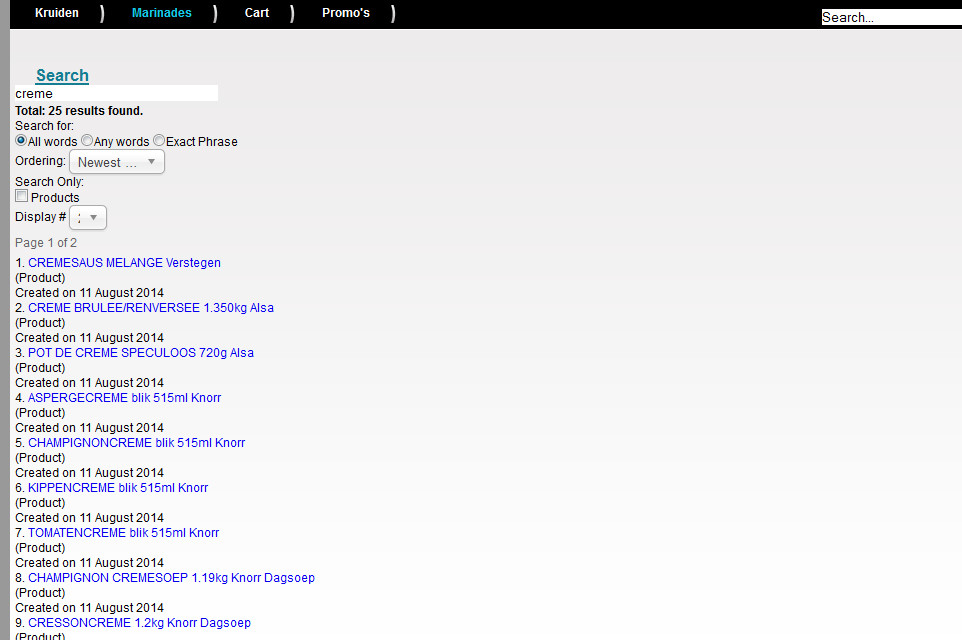The width and height of the screenshot is (962, 640).
Task: Select the Any words radio button
Action: (x=87, y=141)
